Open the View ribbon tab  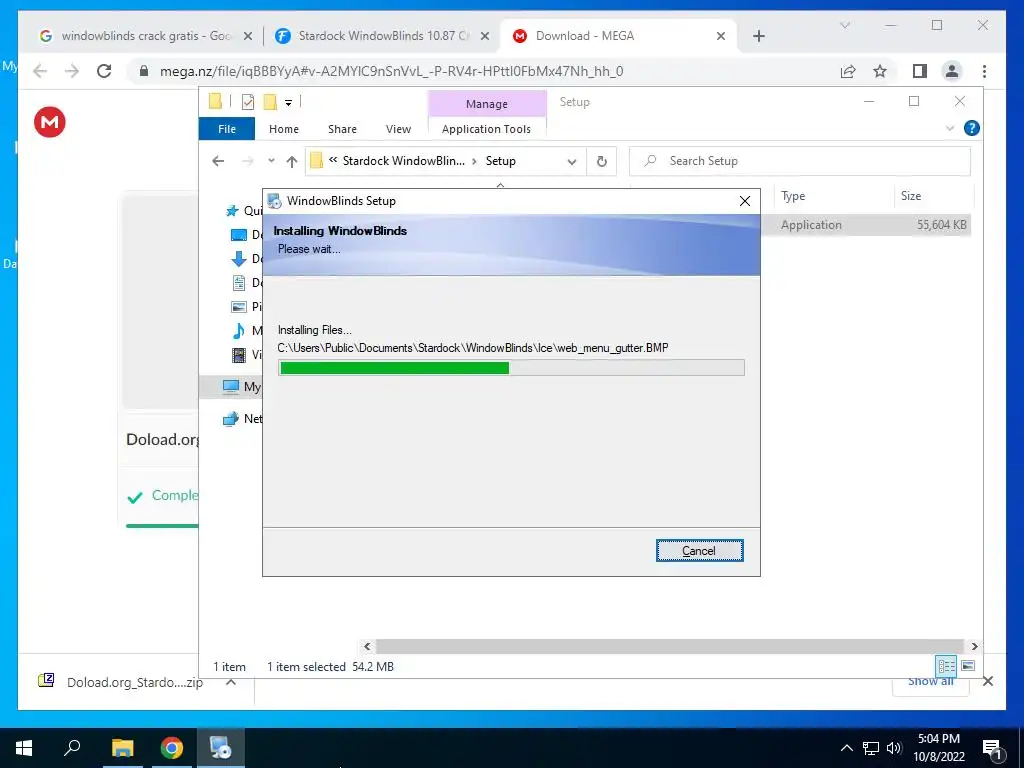[398, 129]
